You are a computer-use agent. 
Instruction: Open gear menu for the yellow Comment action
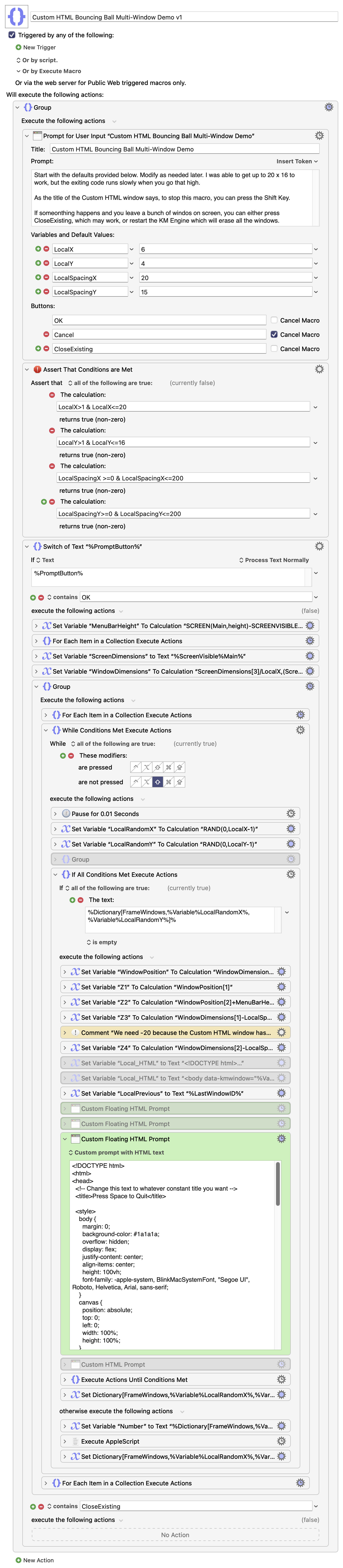pos(281,1032)
